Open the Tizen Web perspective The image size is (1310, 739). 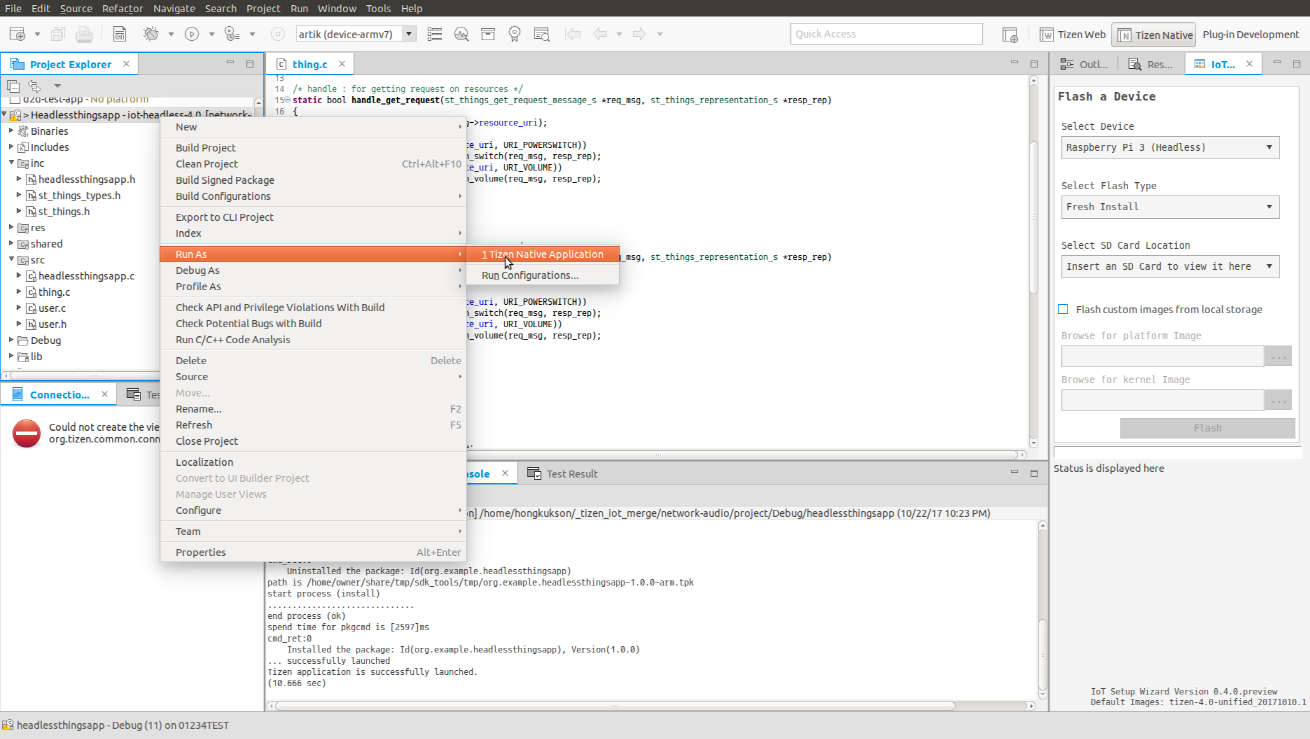tap(1073, 34)
